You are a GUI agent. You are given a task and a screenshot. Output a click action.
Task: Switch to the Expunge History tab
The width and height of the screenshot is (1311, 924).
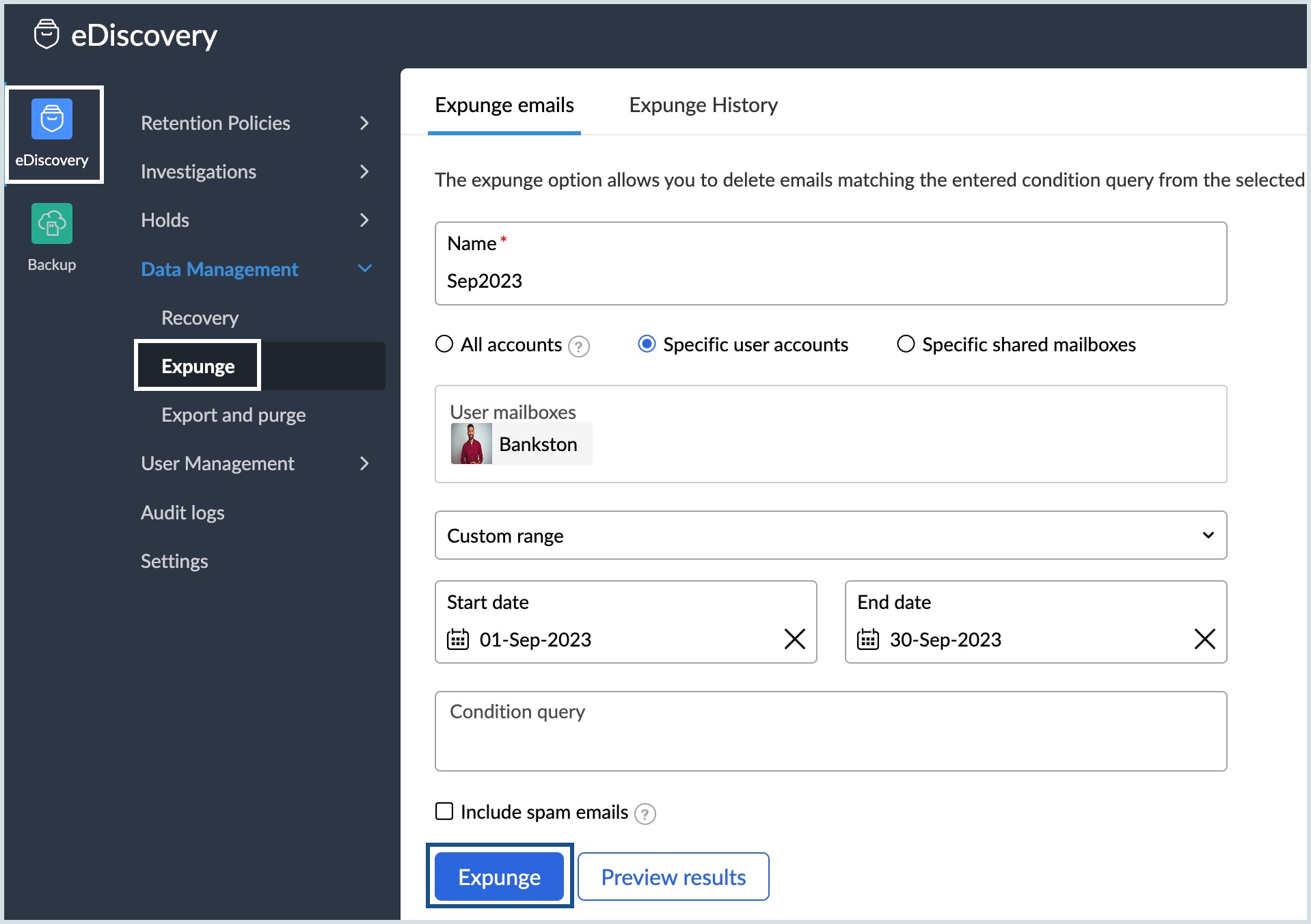(703, 105)
